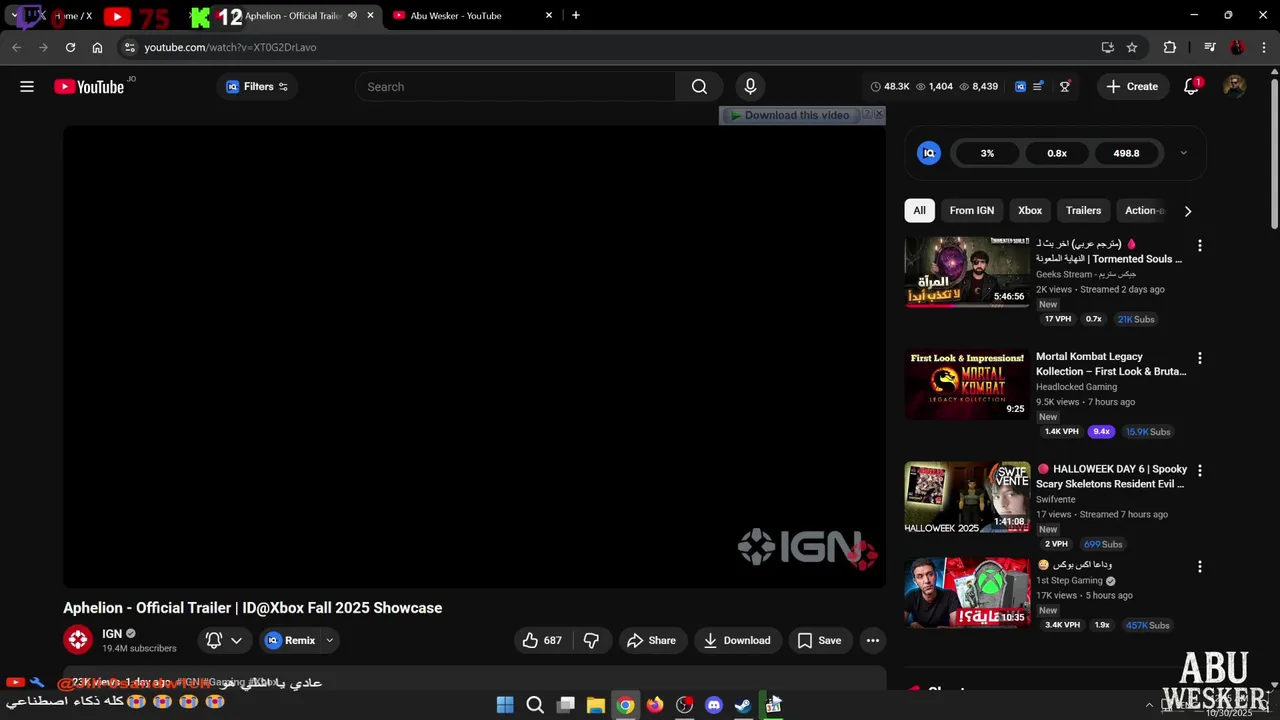Image resolution: width=1280 pixels, height=720 pixels.
Task: Click the Chrome address bar URL
Action: 230,47
